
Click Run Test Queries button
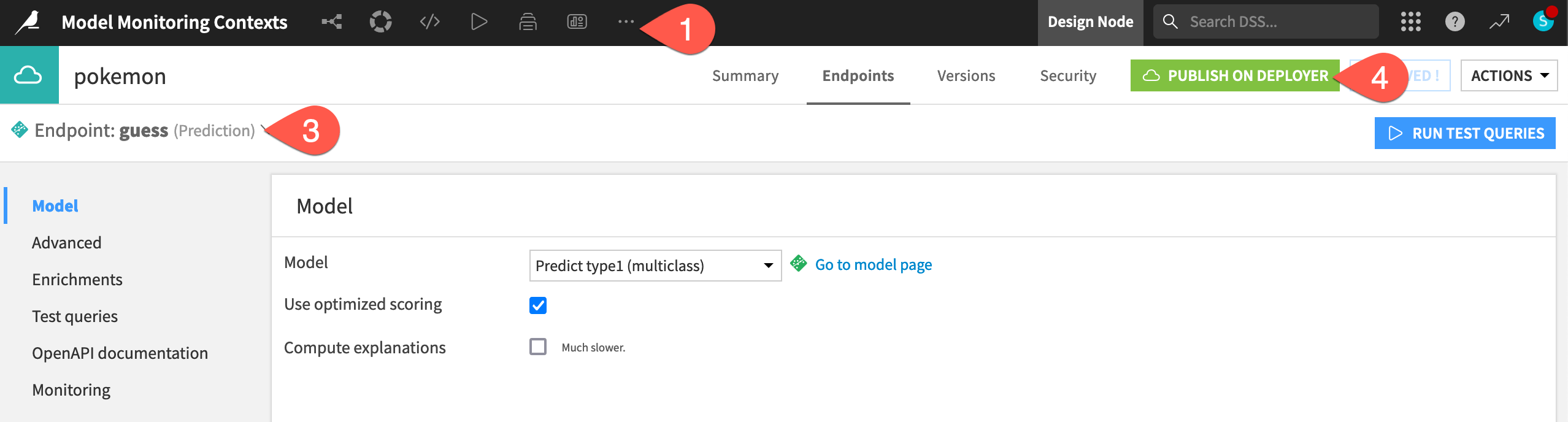click(1464, 133)
